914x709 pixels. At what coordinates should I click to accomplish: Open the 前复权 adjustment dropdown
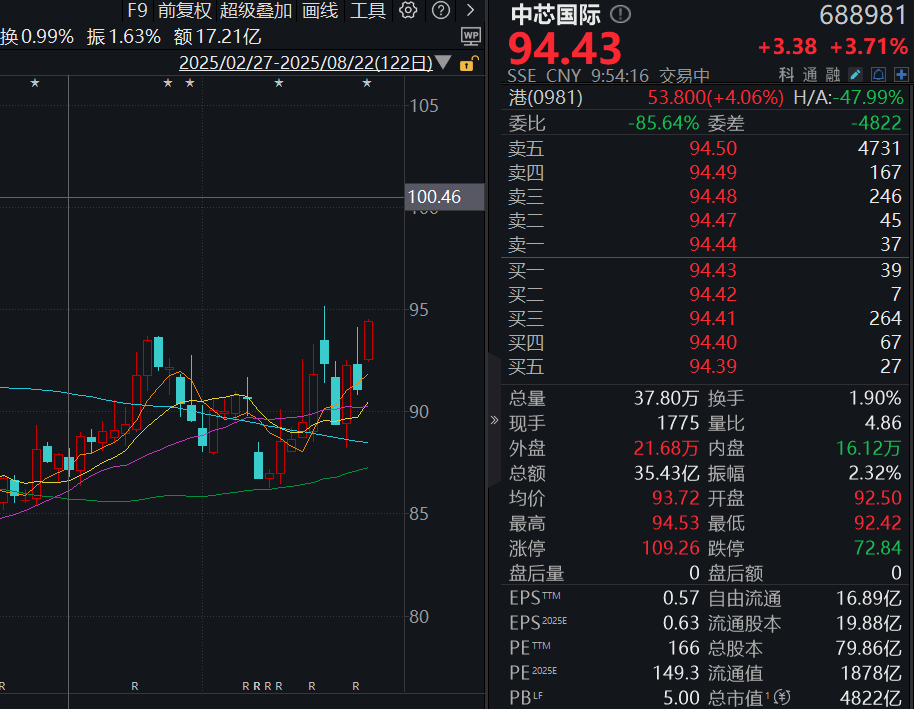[x=185, y=10]
